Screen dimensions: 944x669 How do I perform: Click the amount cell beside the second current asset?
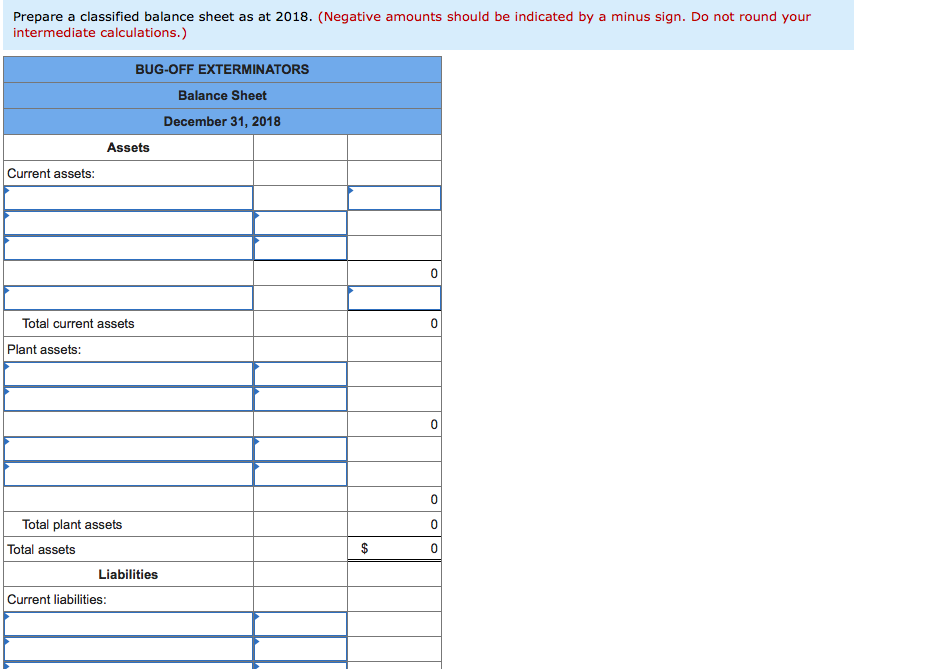(x=300, y=222)
